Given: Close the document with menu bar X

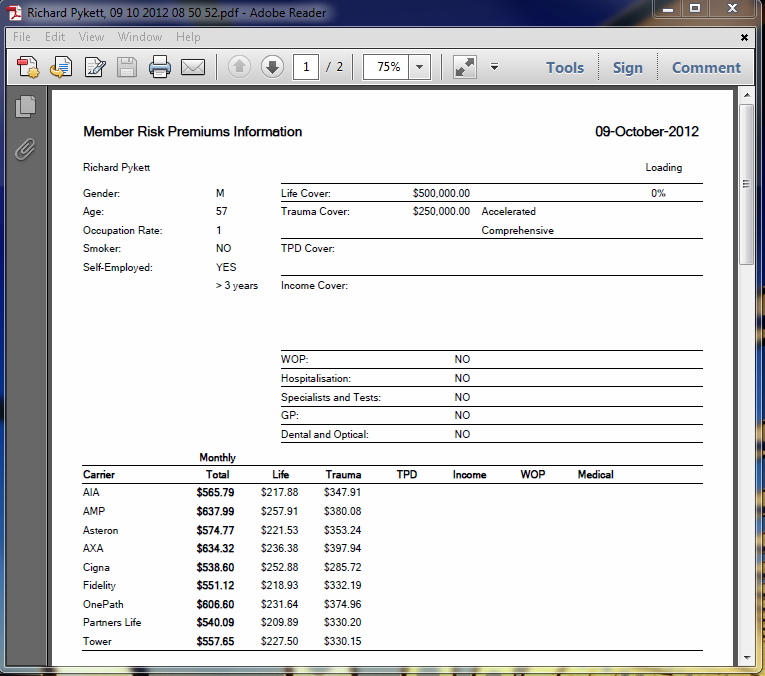Looking at the screenshot, I should click(744, 37).
